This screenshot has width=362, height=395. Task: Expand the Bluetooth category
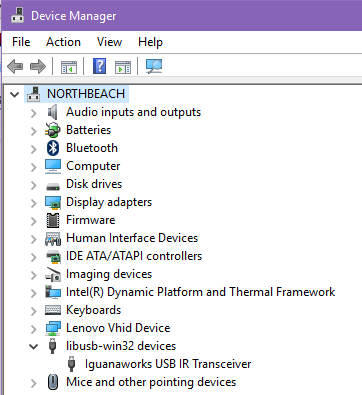tap(33, 149)
